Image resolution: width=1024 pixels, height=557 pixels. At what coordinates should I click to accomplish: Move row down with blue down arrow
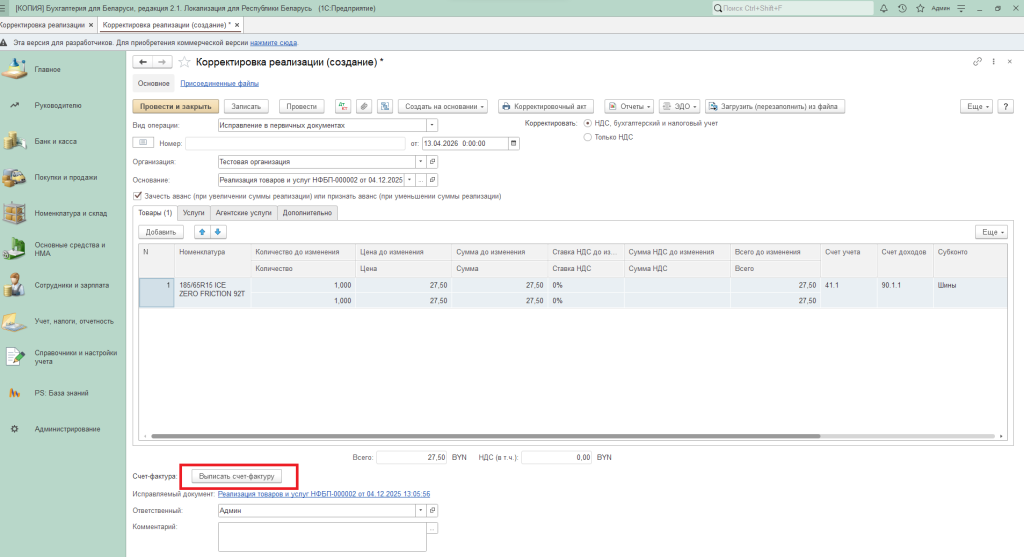pos(218,232)
